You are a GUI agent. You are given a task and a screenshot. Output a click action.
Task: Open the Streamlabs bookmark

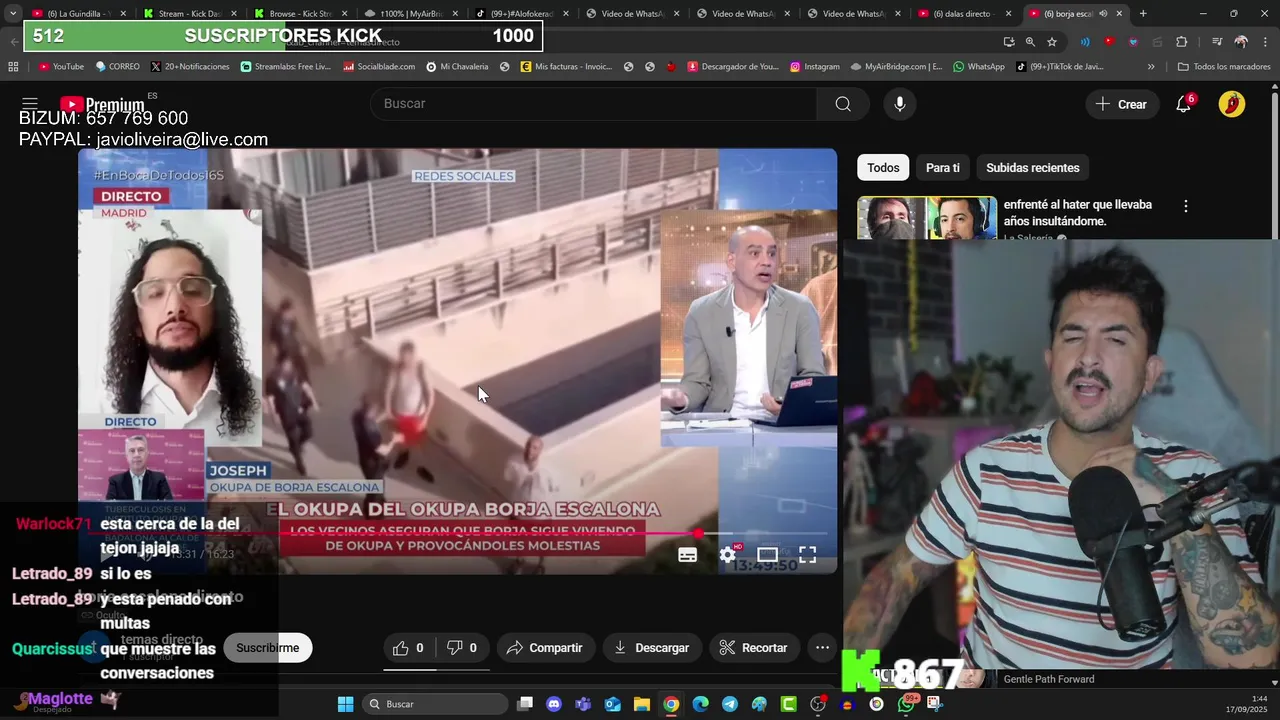(x=286, y=66)
